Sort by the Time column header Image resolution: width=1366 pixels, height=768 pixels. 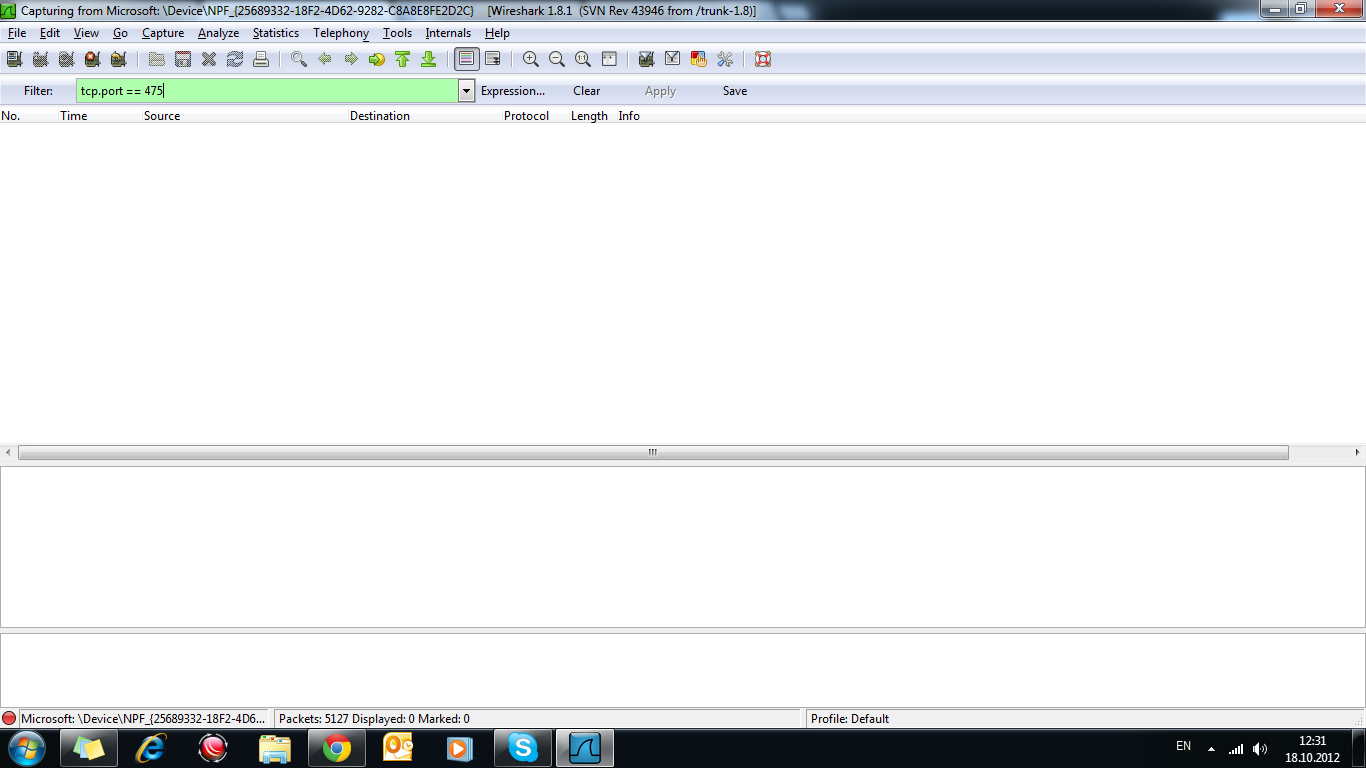(x=74, y=116)
